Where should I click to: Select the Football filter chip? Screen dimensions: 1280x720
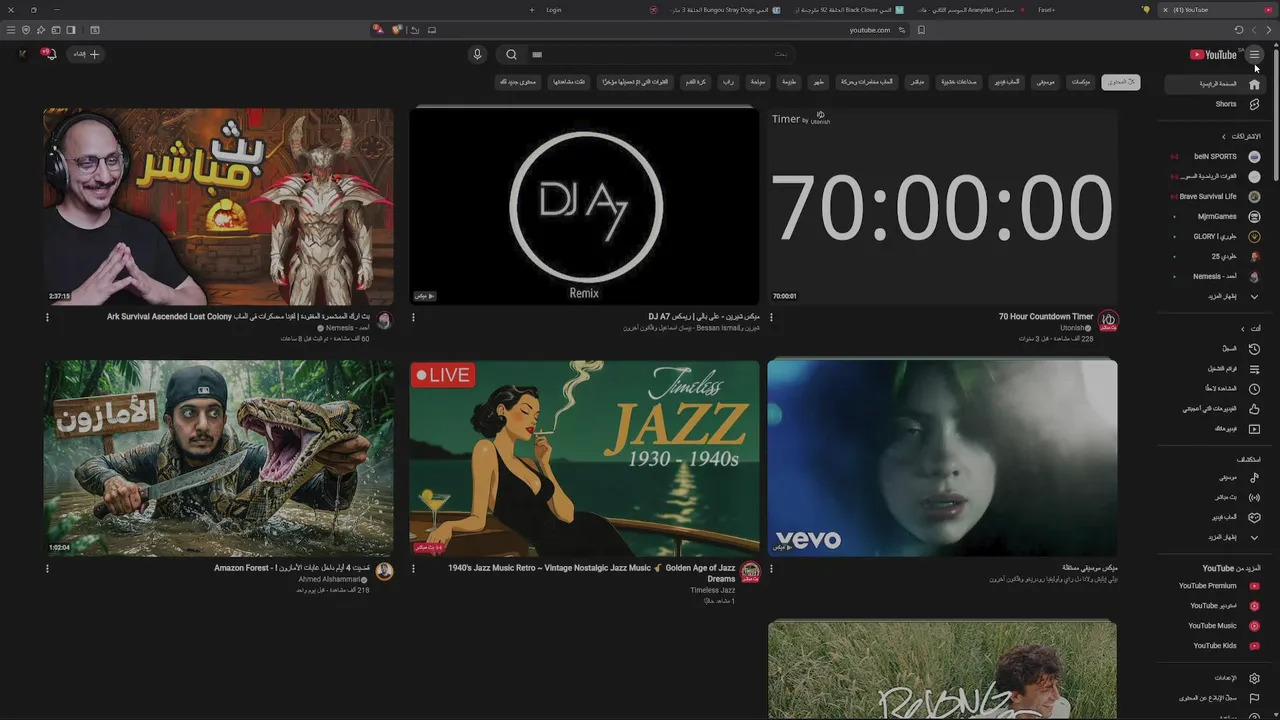pos(695,82)
